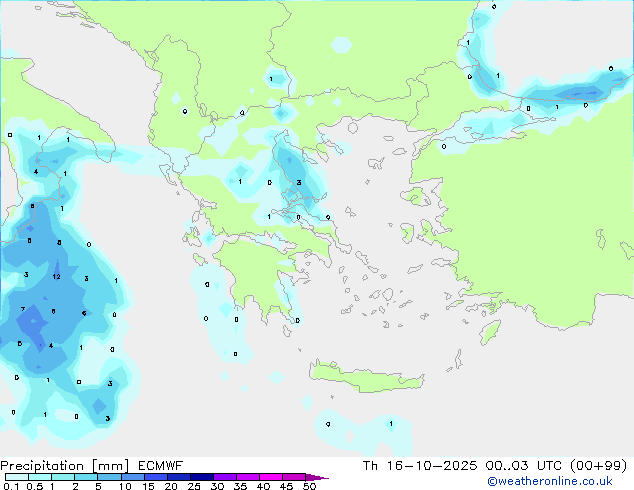
Task: Click the '7' precipitation value on the map
Action: [x=23, y=309]
